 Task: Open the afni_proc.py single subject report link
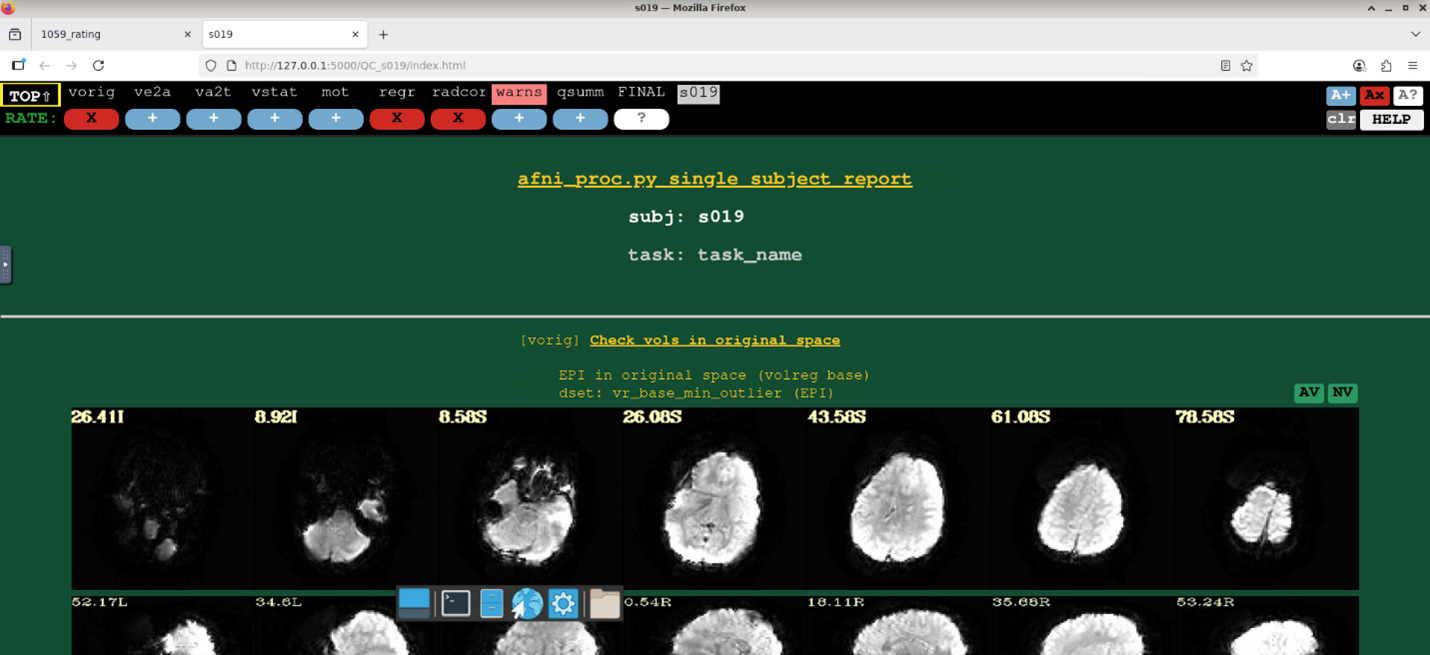tap(715, 179)
